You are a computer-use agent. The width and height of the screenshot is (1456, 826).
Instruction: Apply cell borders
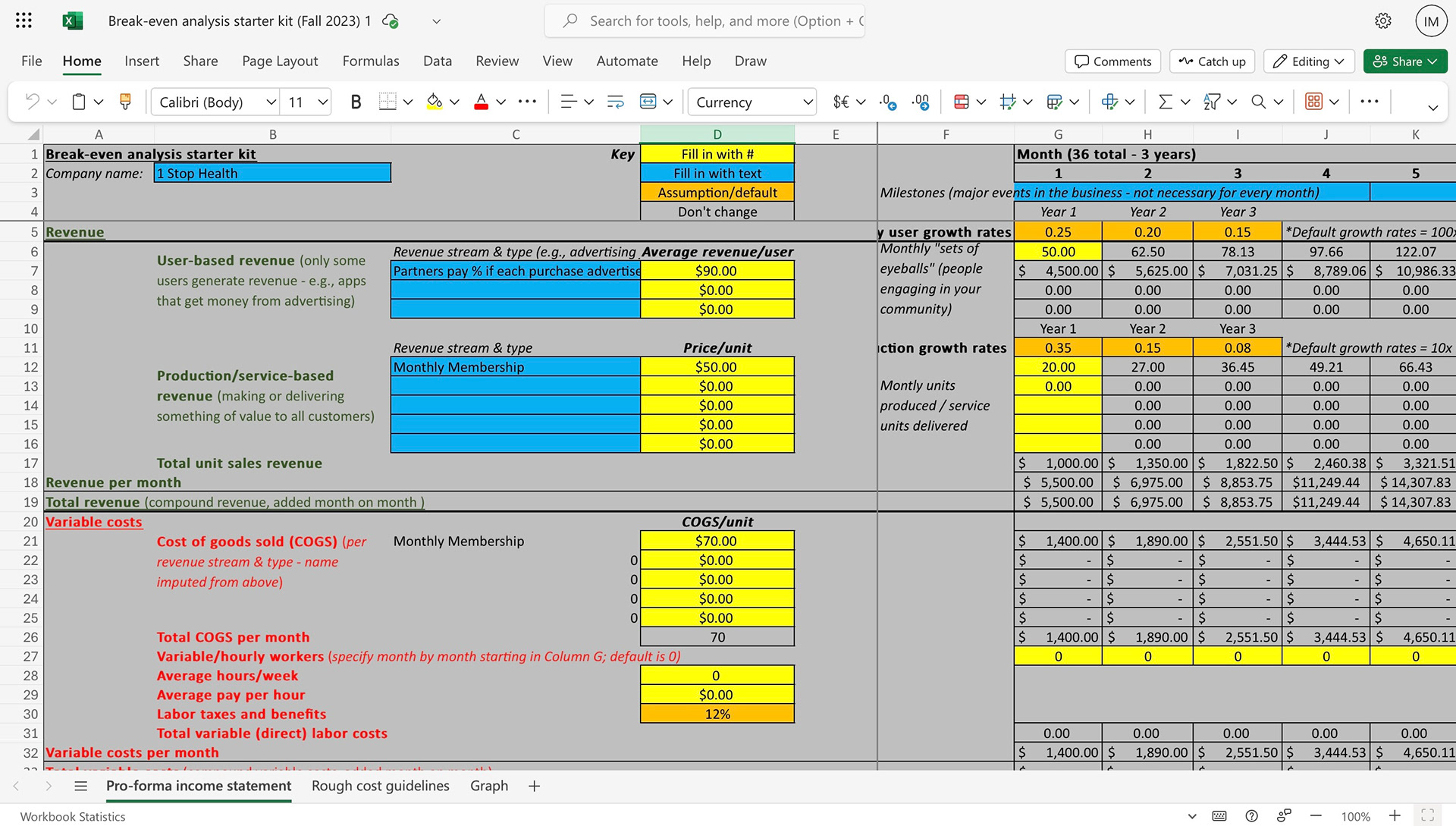point(388,102)
